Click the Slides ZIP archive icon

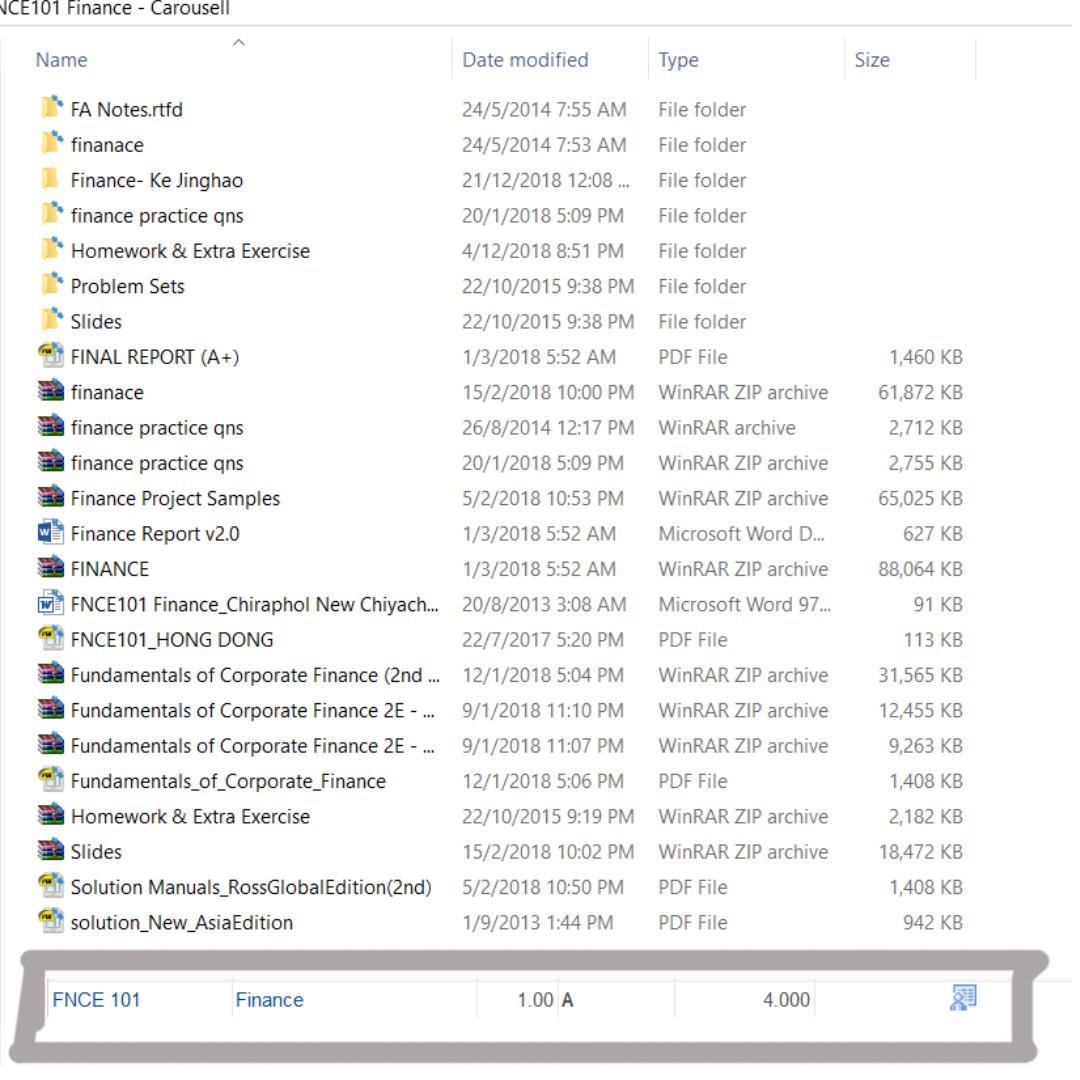click(50, 852)
